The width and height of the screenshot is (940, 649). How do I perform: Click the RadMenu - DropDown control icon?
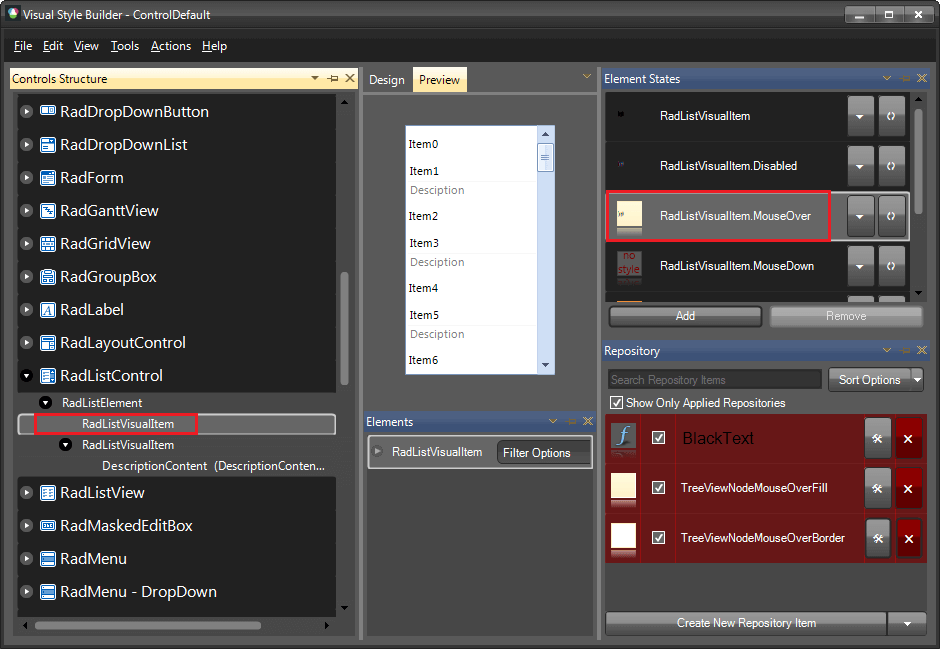(47, 591)
